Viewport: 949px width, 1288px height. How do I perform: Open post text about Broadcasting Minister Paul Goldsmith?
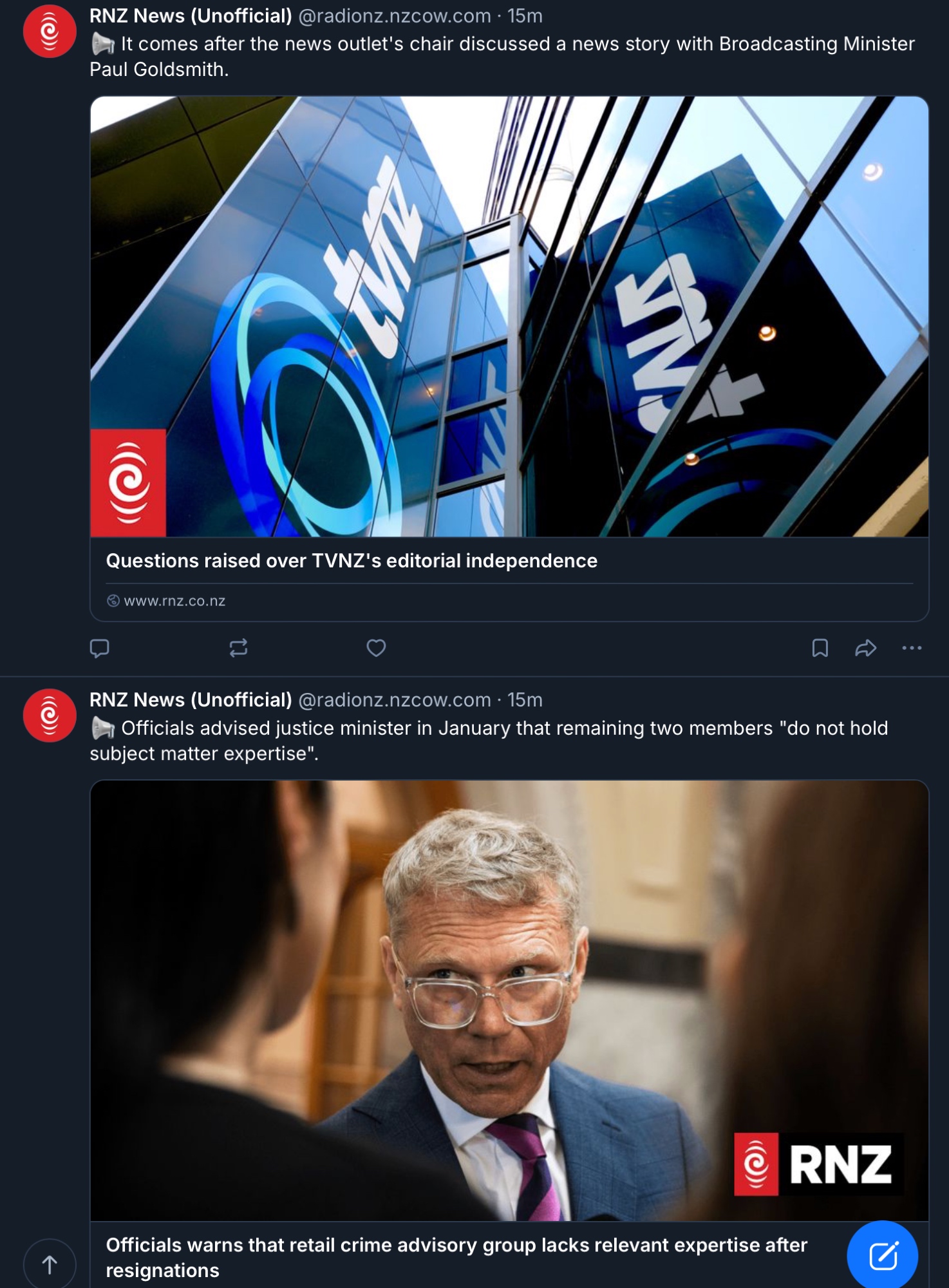pos(502,57)
